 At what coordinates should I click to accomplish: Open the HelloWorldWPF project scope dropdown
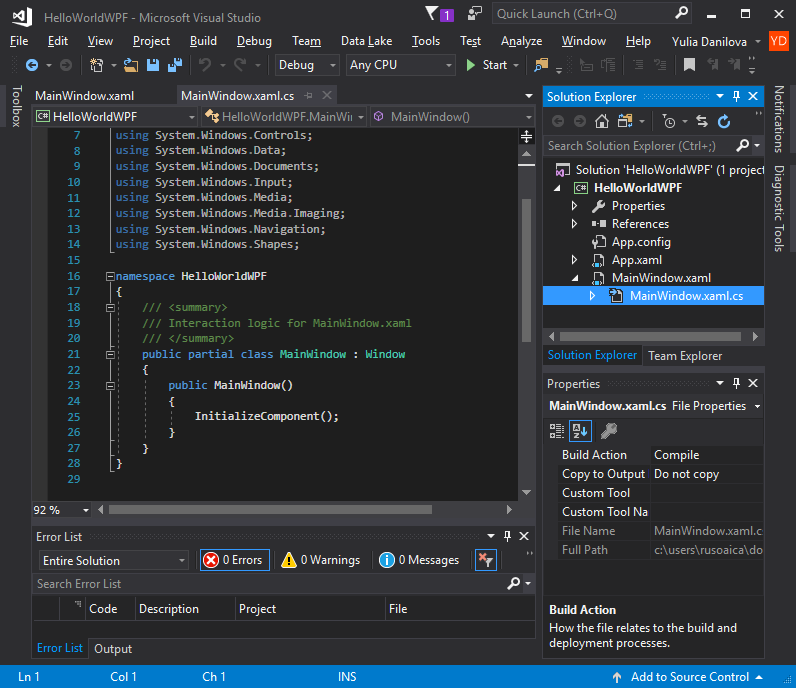(115, 117)
